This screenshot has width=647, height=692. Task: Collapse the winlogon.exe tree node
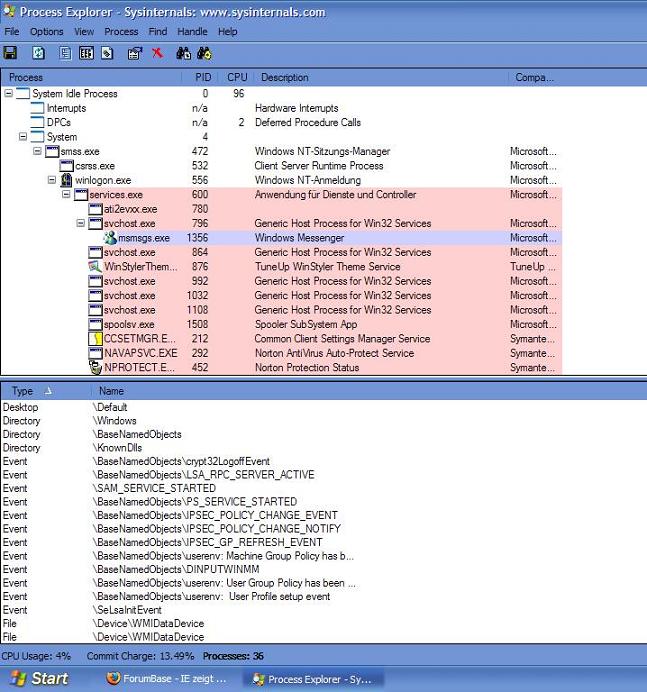point(52,180)
